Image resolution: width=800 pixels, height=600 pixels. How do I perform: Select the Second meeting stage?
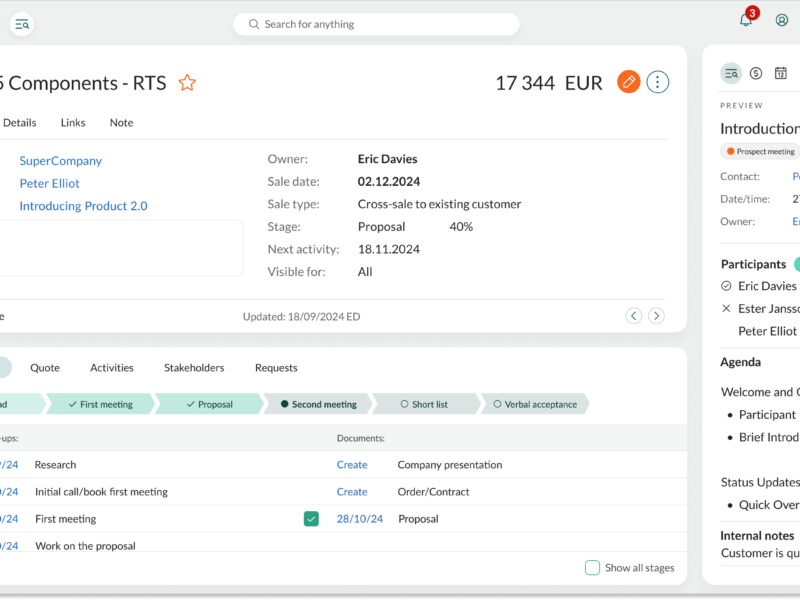(318, 404)
